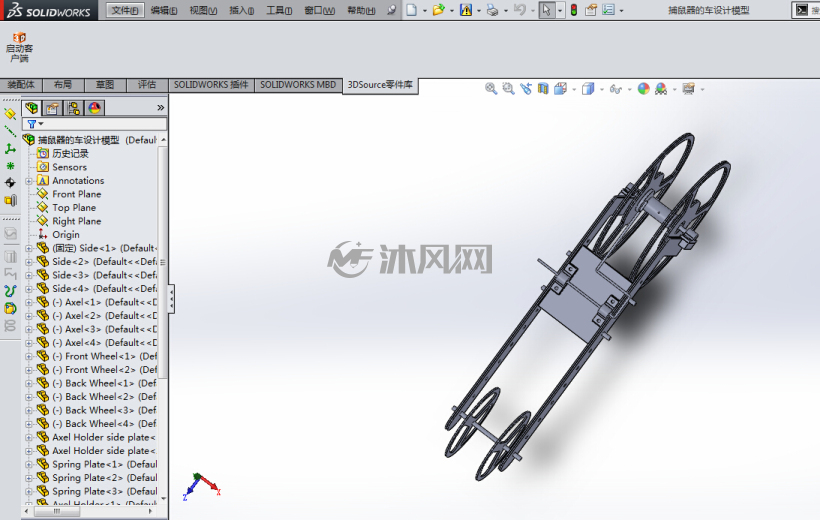This screenshot has width=820, height=520.
Task: Click the Rebuild traffic light icon
Action: (x=574, y=10)
